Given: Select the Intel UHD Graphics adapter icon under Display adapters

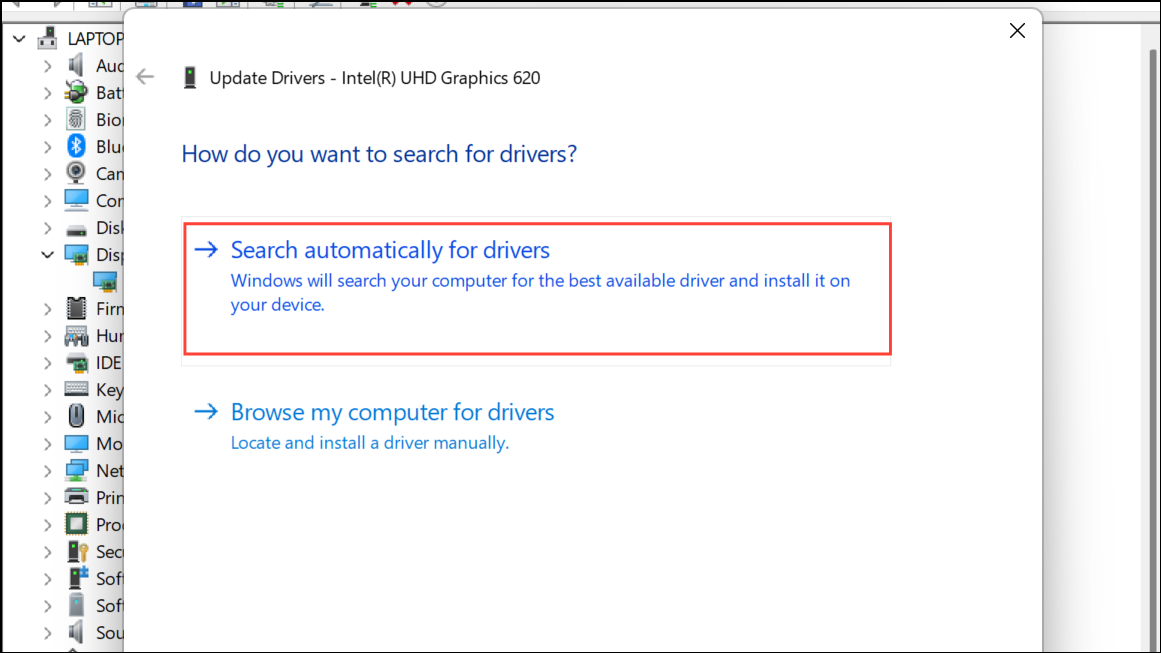Looking at the screenshot, I should [104, 281].
